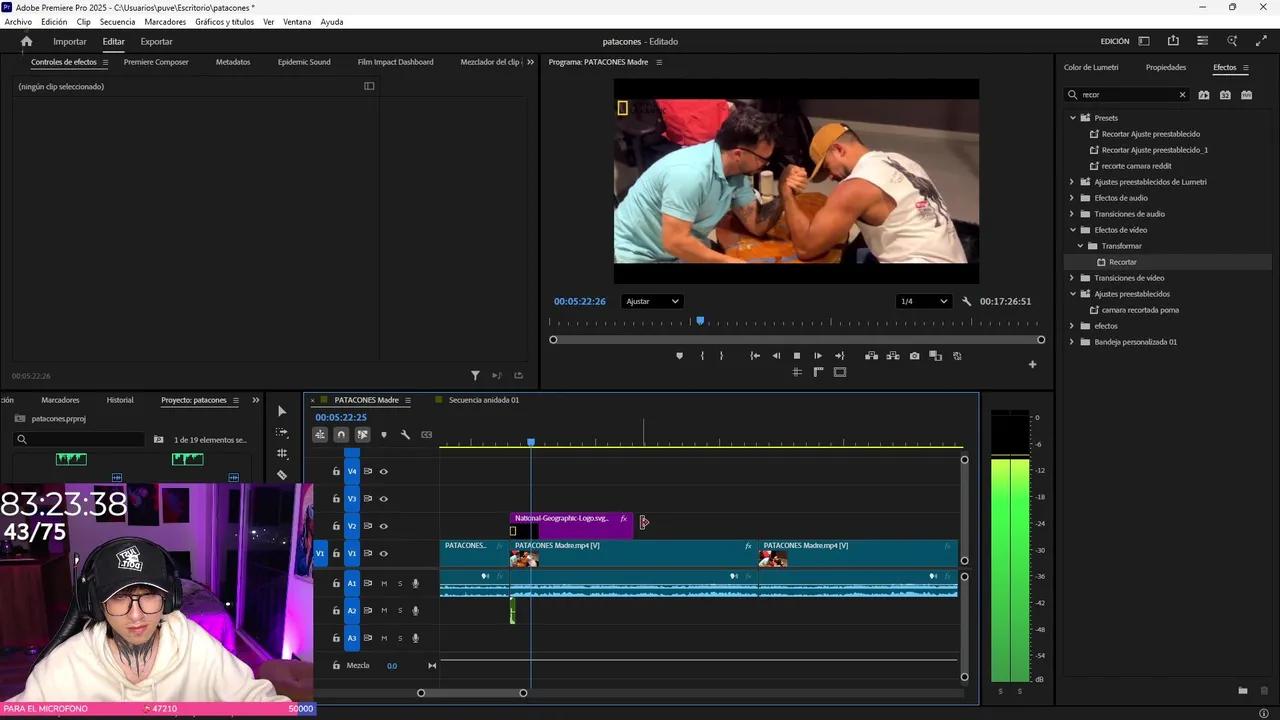Collapse Efectos de vídeo folder
The width and height of the screenshot is (1280, 720).
1073,230
